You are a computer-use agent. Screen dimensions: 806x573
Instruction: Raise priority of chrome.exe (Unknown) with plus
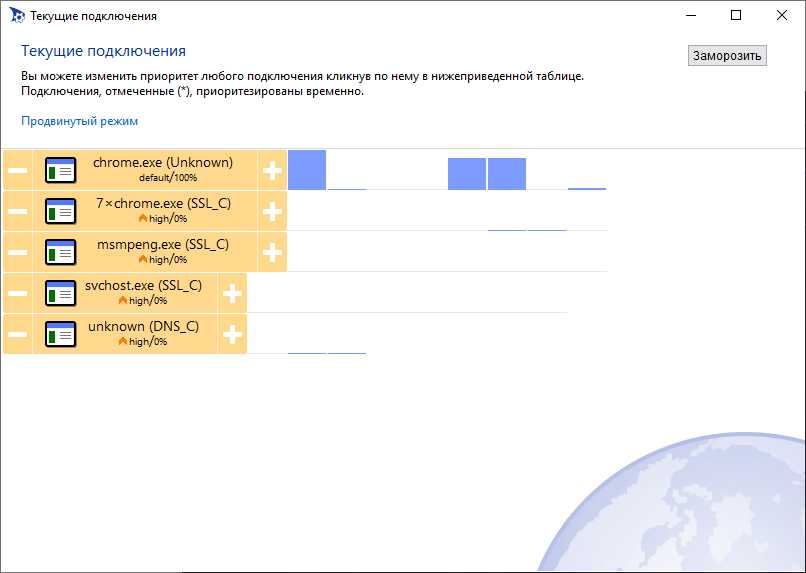[272, 170]
